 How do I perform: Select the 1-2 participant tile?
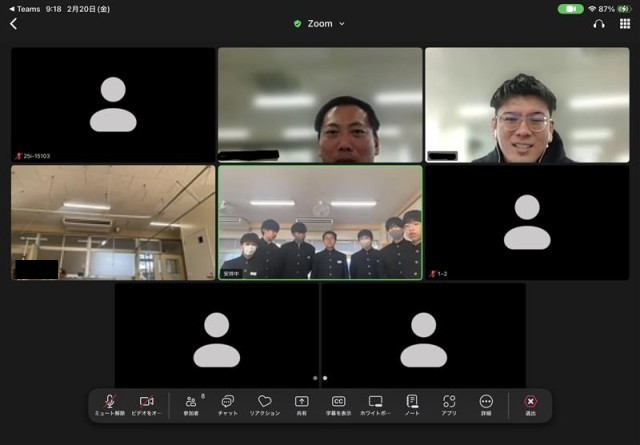526,222
